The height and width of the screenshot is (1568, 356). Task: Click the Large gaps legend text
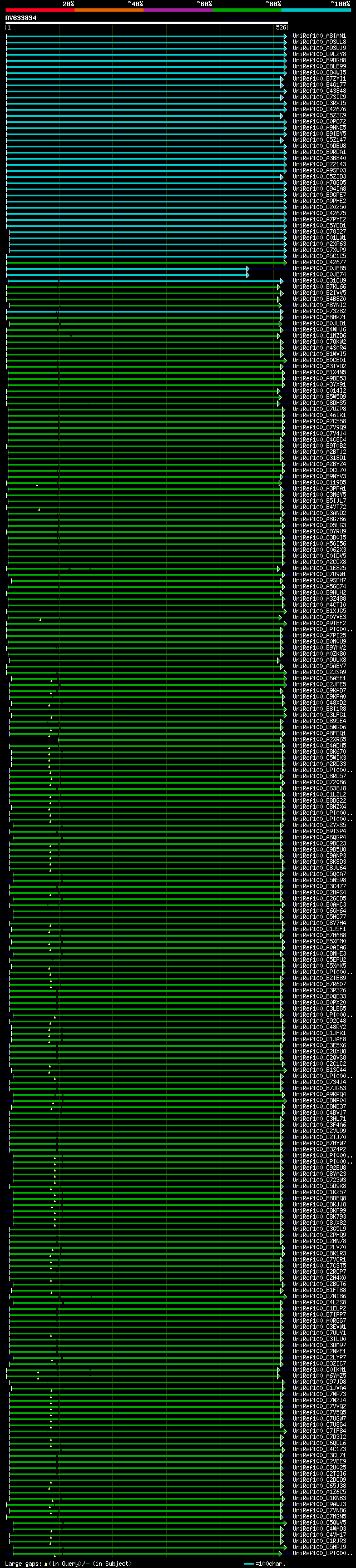point(68,1563)
